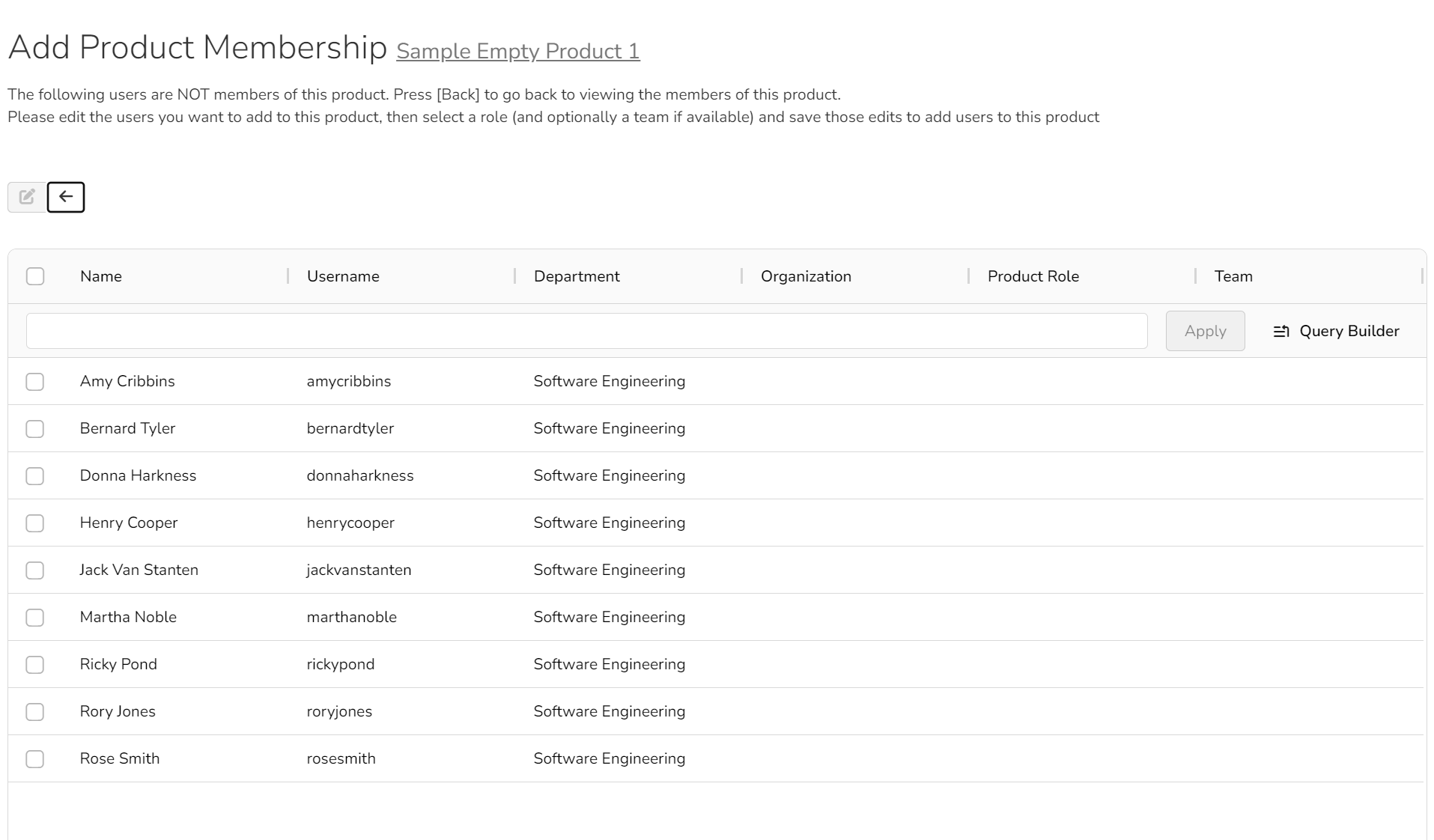This screenshot has width=1434, height=840.
Task: Focus the filter query input field
Action: (x=586, y=331)
